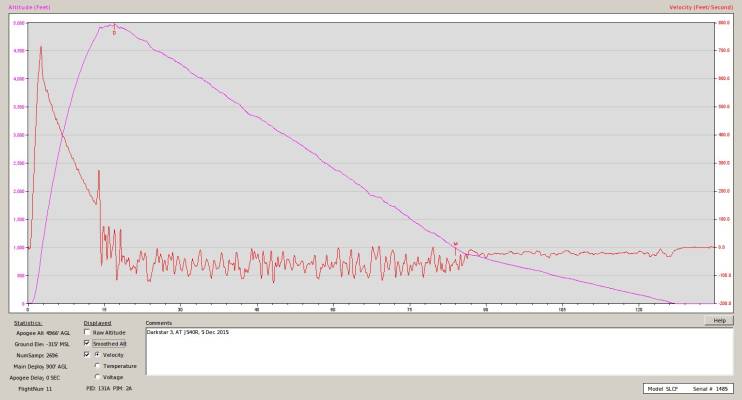742x400 pixels.
Task: Toggle the checkbox left of Velocity
Action: point(87,354)
